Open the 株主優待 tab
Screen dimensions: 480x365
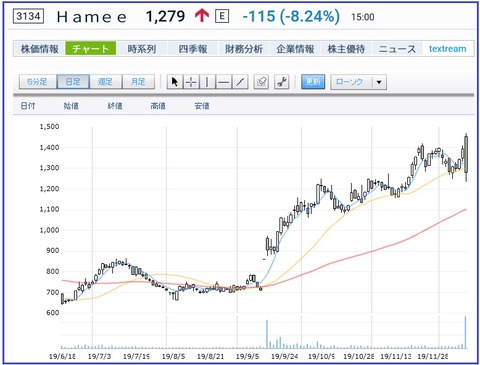(346, 49)
